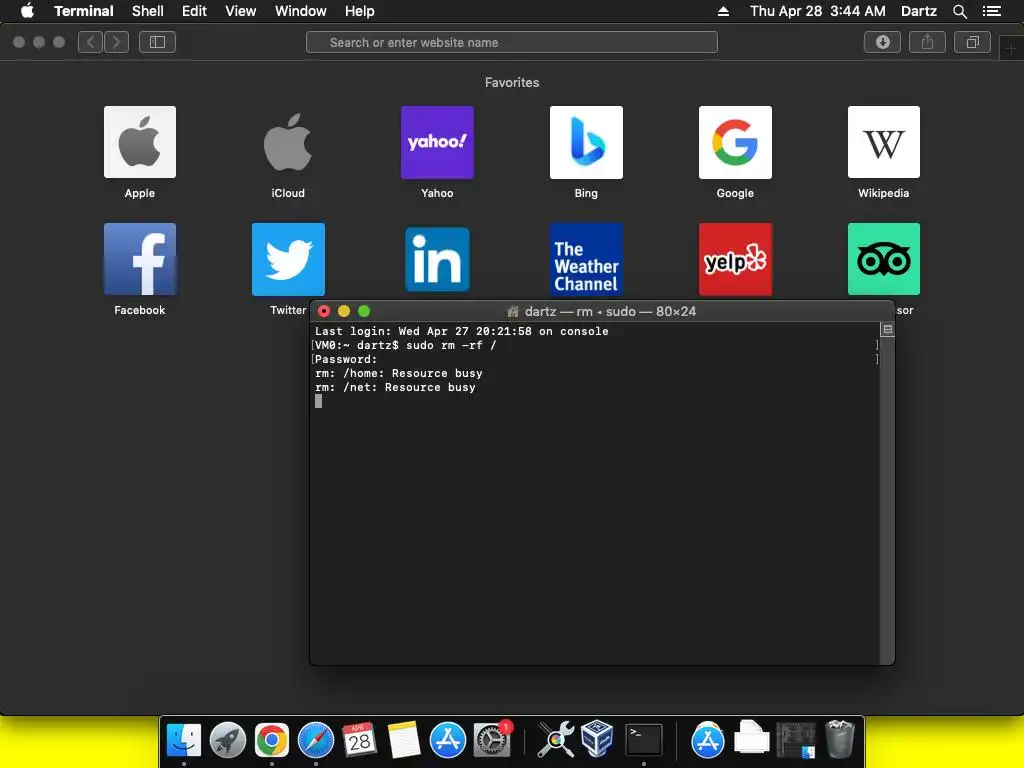Click the Terminal window's scrollbar track
The width and height of the screenshot is (1024, 768).
click(887, 500)
